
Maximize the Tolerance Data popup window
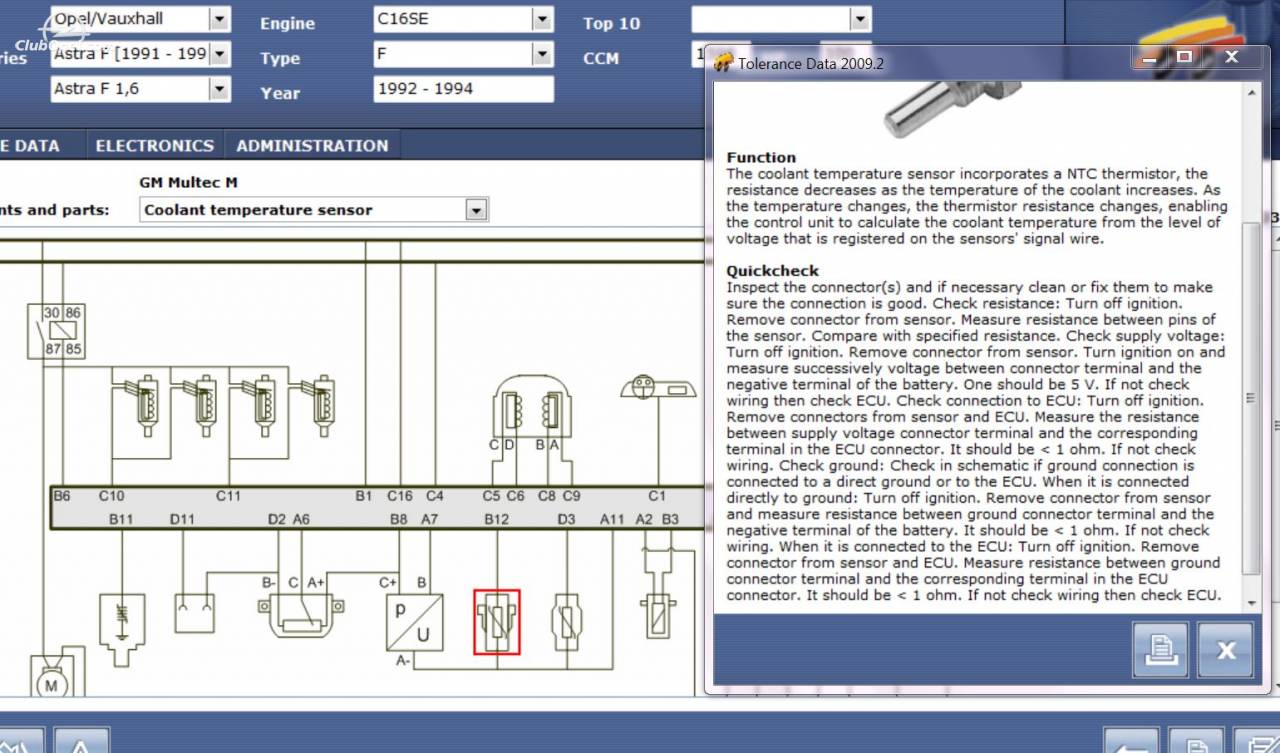[x=1185, y=58]
